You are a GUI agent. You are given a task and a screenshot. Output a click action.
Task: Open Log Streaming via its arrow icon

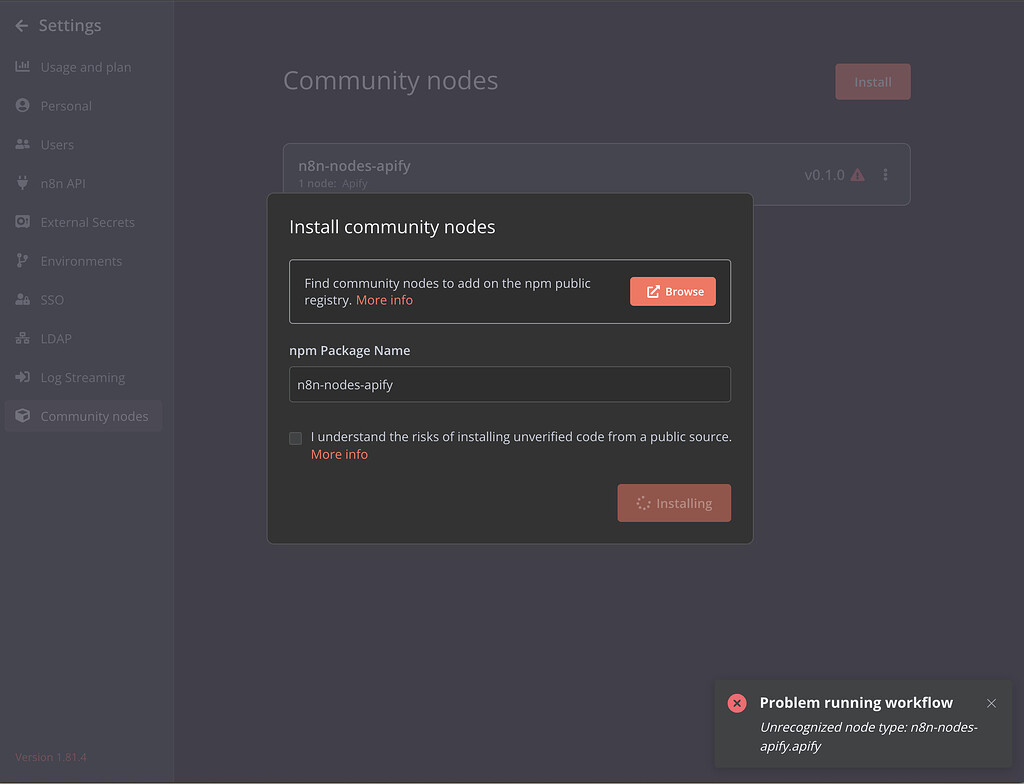22,377
